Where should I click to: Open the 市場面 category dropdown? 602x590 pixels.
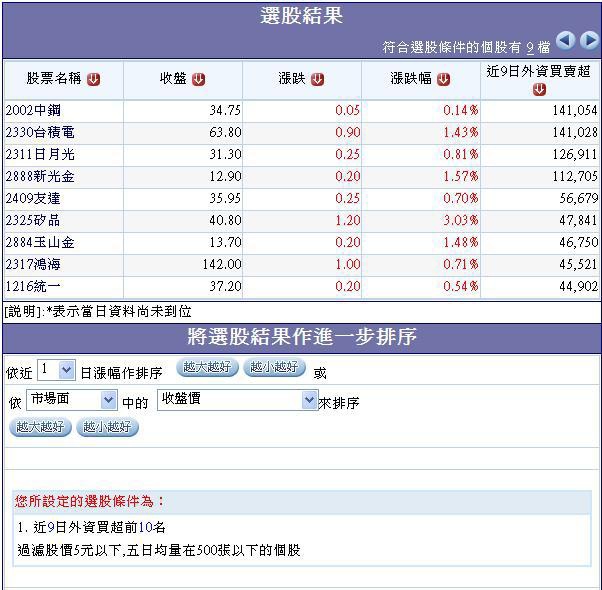tap(72, 400)
